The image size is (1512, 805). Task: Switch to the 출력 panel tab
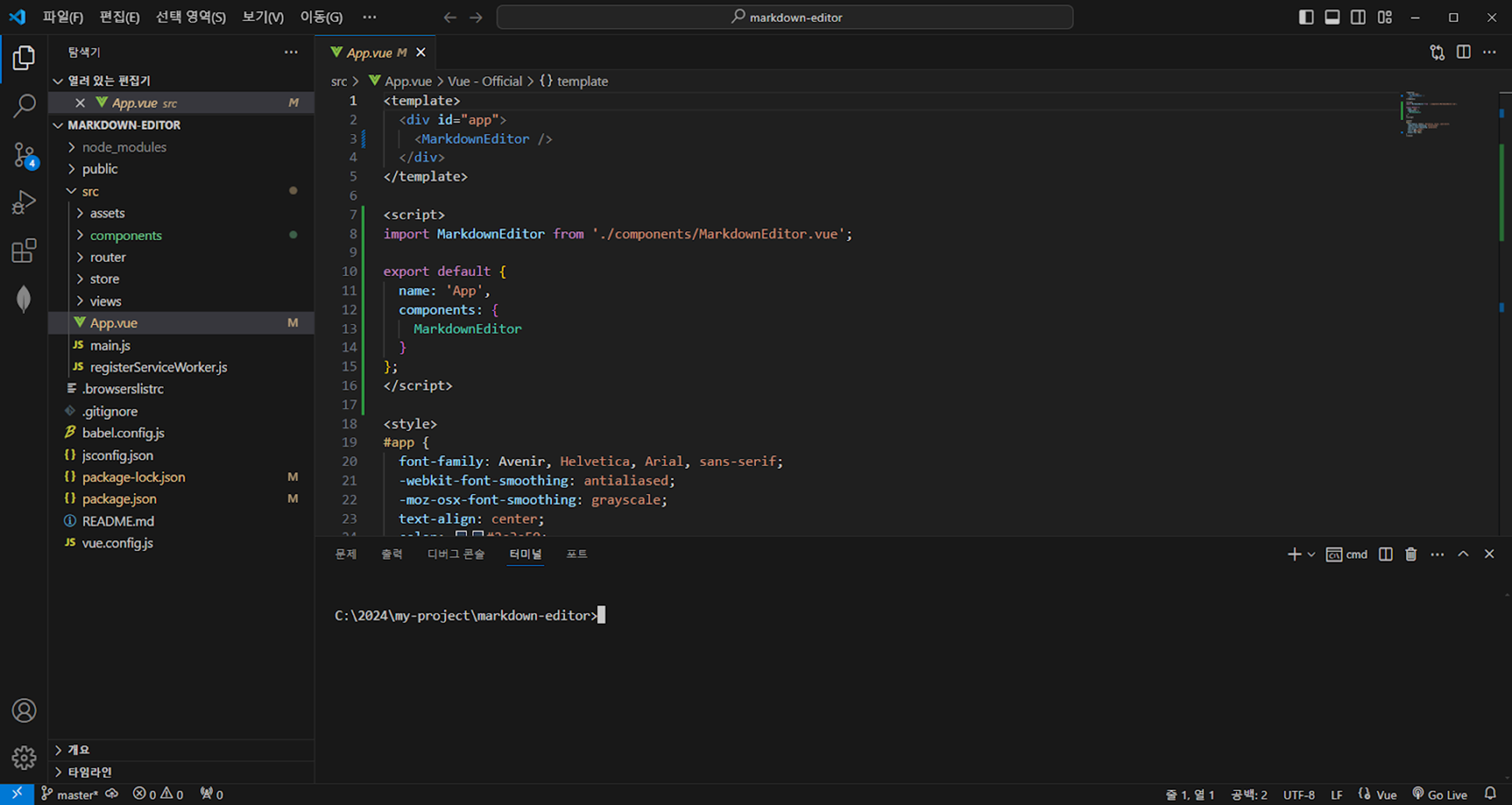coord(391,553)
